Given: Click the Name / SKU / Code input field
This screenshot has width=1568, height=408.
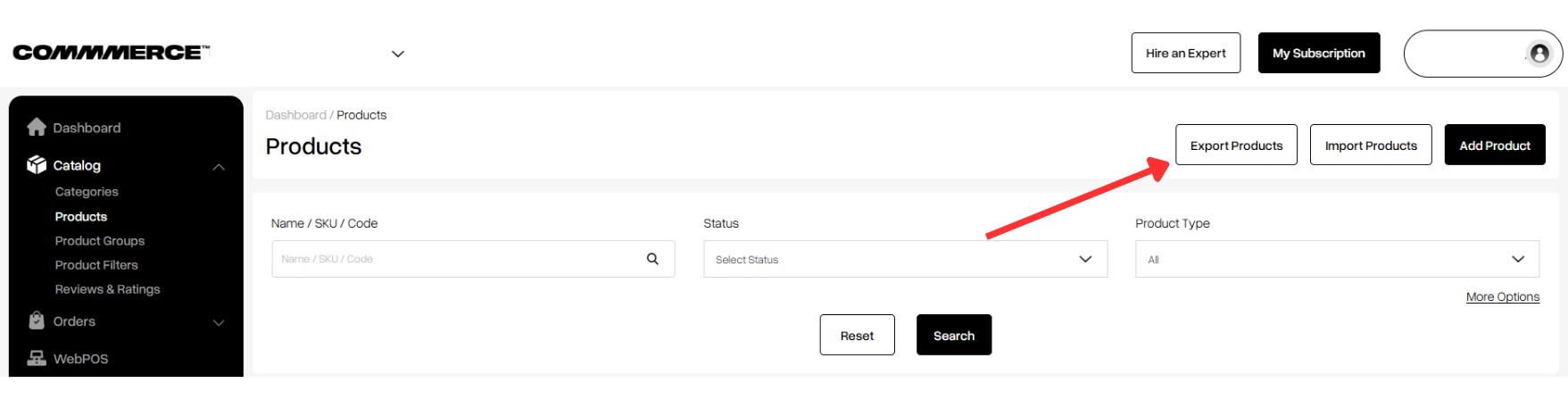Looking at the screenshot, I should (473, 259).
